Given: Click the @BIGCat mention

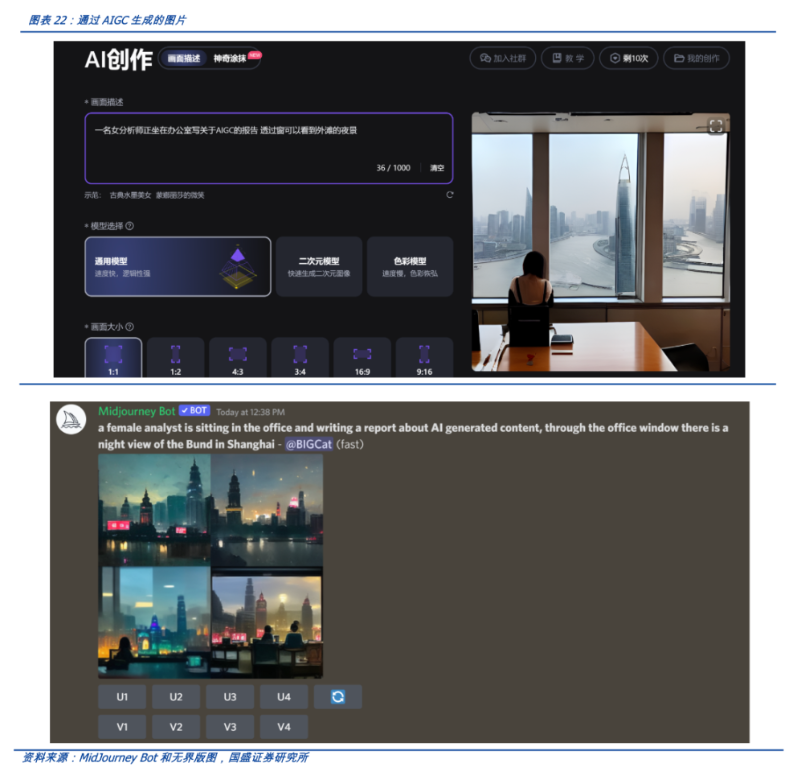Looking at the screenshot, I should pos(309,444).
